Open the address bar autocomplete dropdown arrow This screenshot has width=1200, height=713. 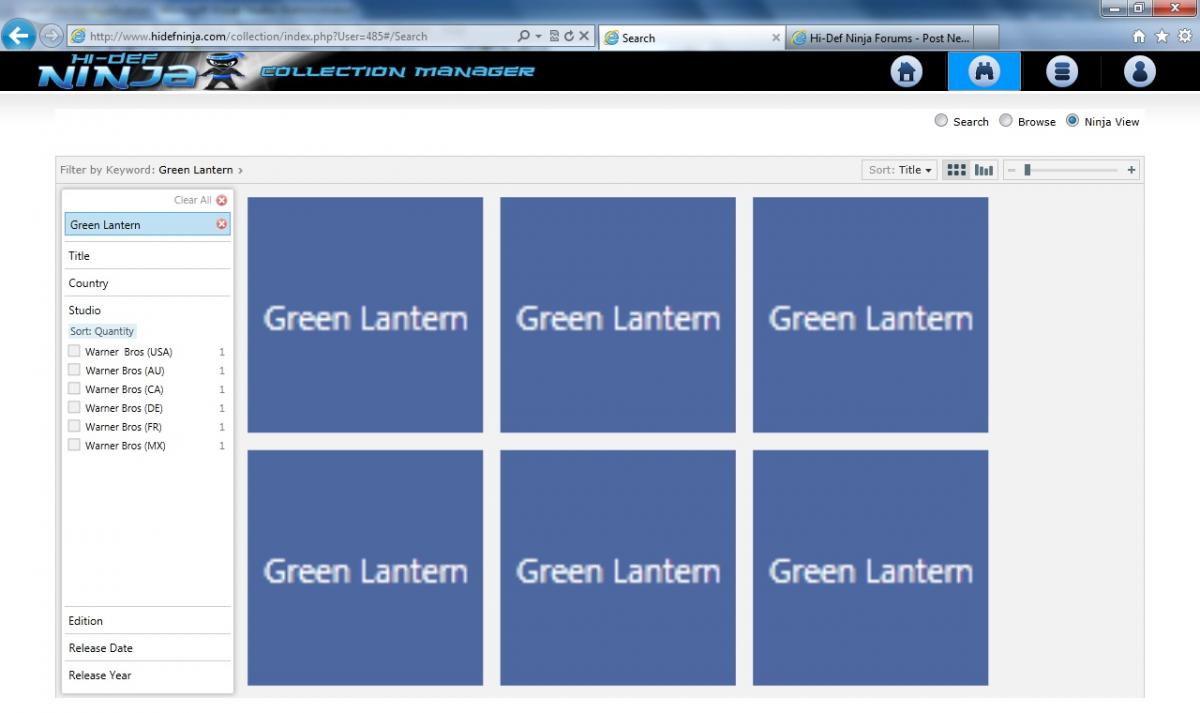tap(538, 36)
